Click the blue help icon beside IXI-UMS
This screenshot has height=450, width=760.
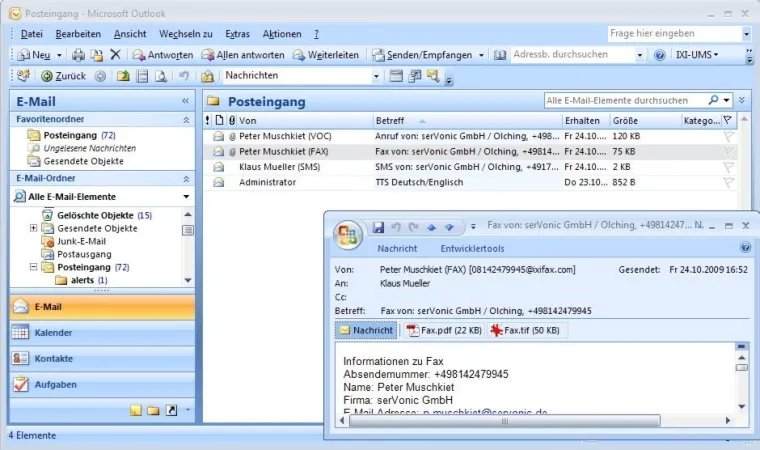(x=660, y=55)
